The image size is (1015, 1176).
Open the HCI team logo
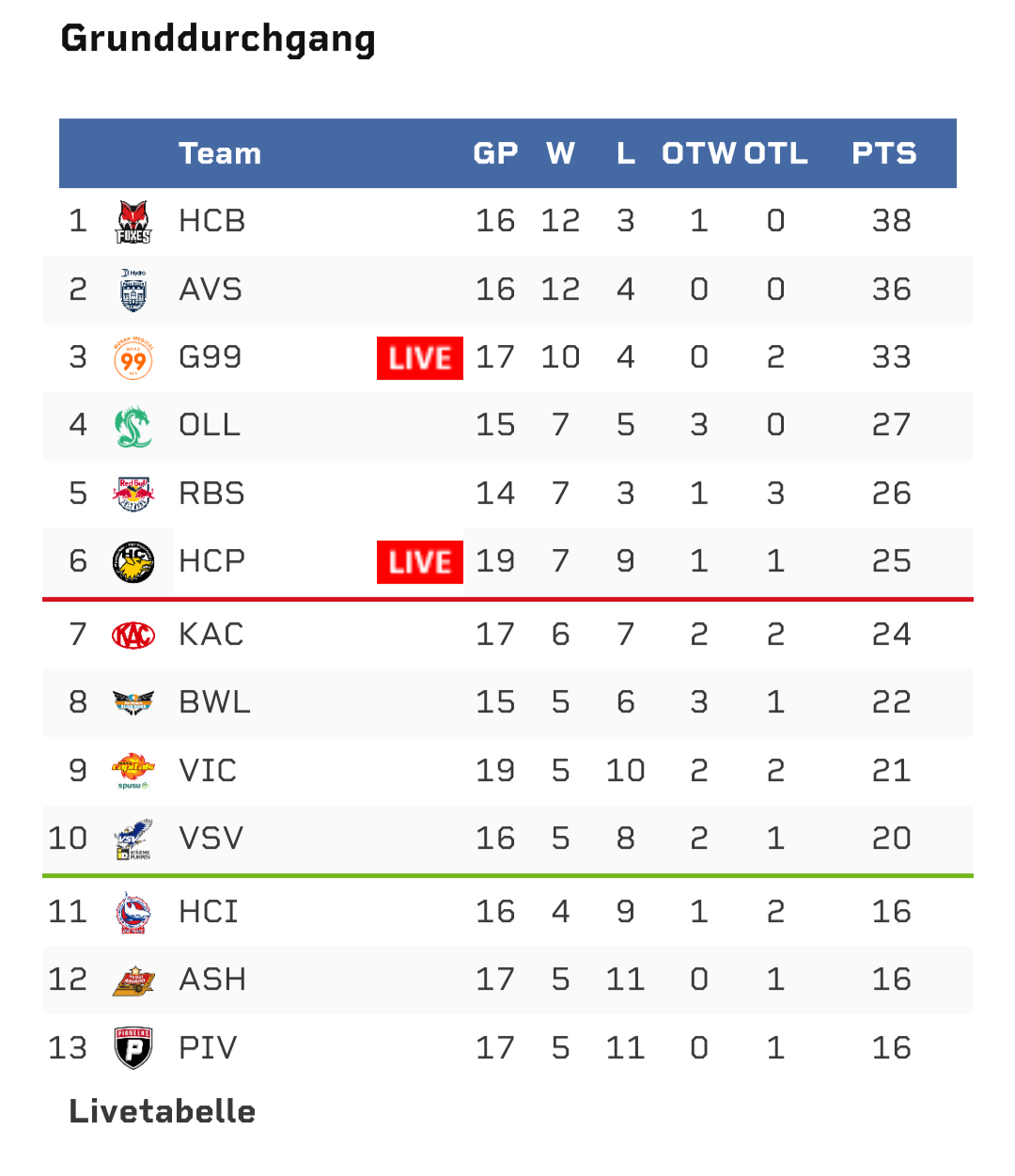pyautogui.click(x=133, y=912)
